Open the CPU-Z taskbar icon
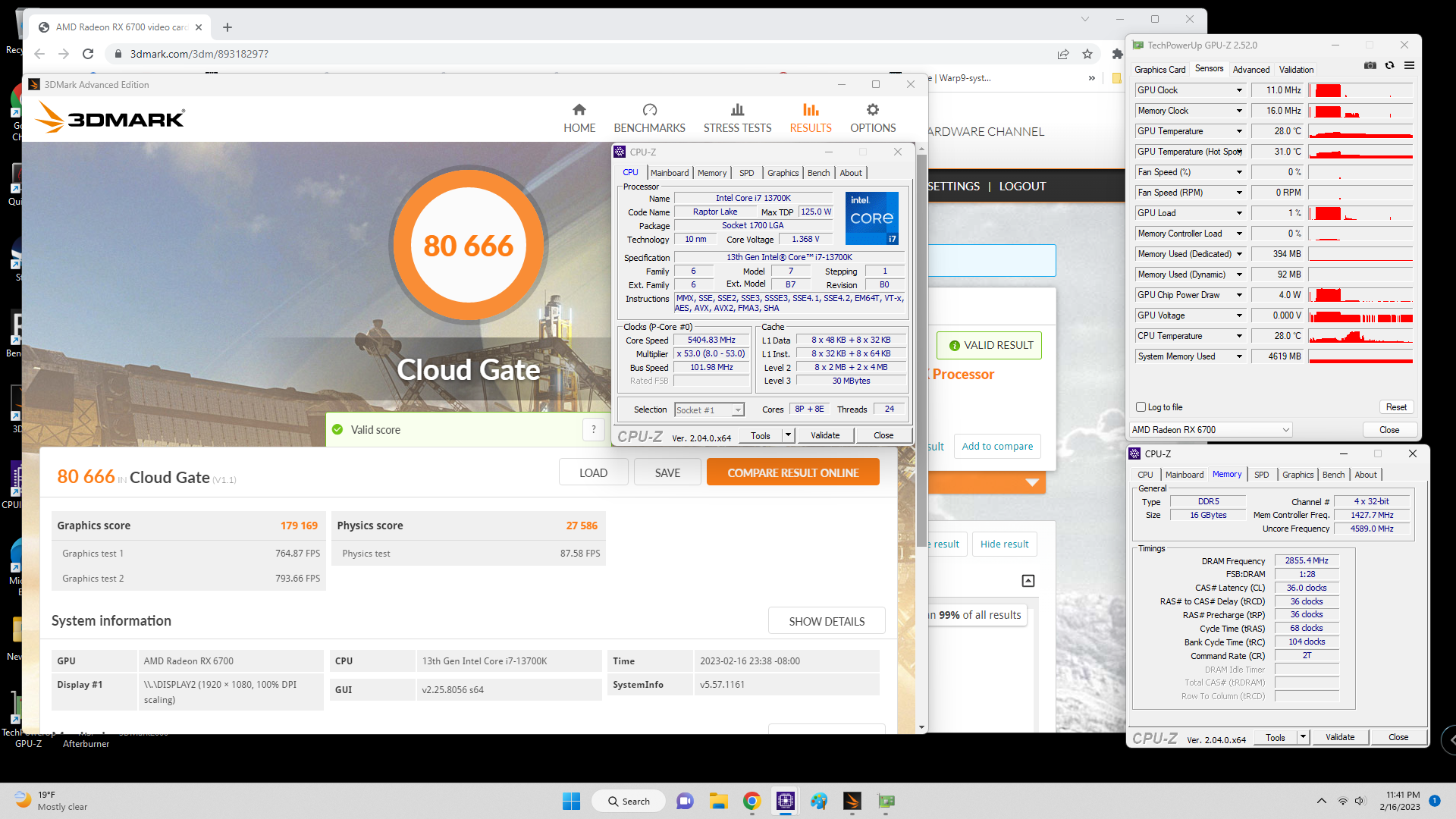 click(785, 801)
